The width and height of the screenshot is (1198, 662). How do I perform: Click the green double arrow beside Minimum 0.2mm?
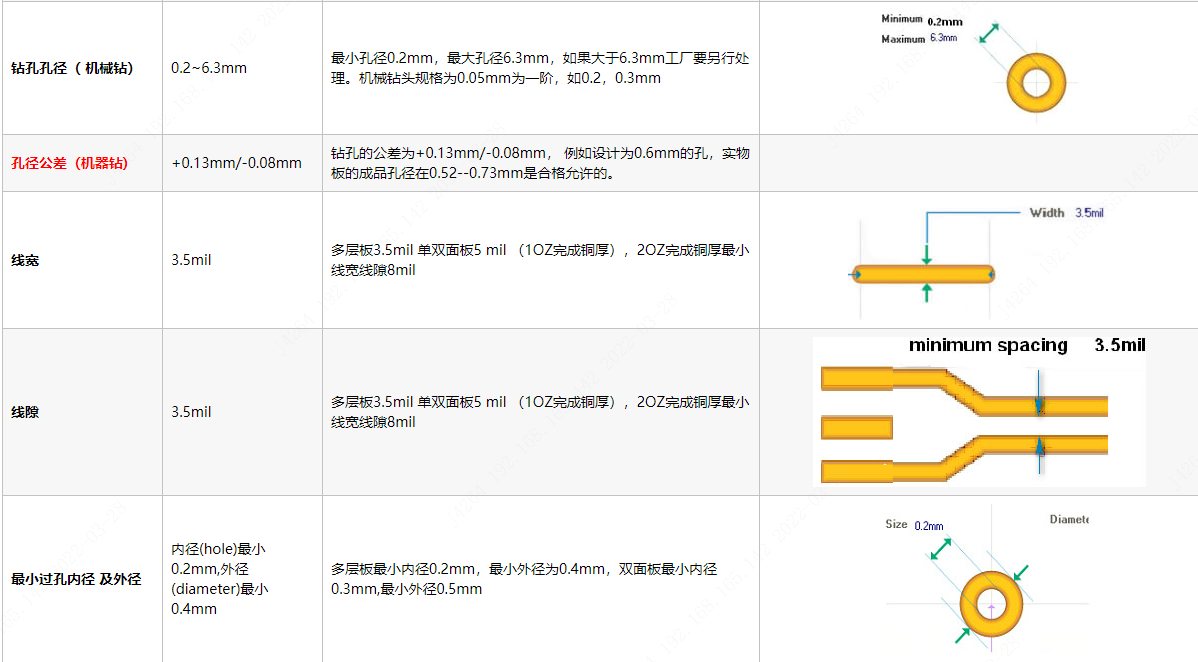(988, 33)
